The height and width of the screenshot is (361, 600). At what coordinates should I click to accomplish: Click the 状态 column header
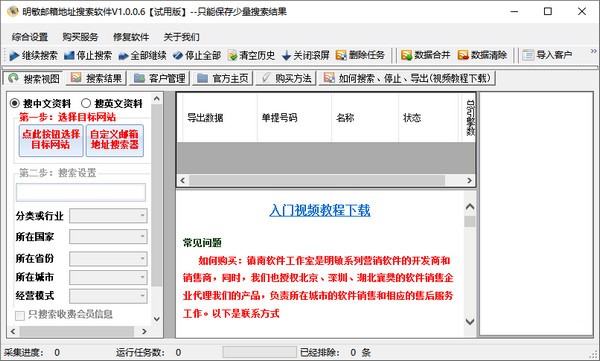[x=428, y=118]
